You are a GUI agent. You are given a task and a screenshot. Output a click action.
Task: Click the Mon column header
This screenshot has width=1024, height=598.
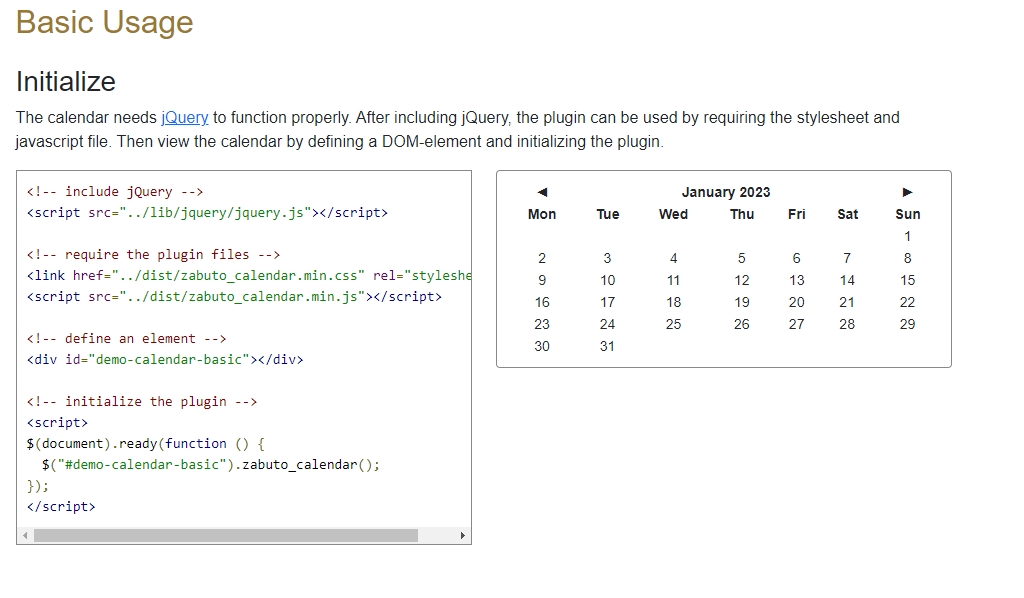(x=542, y=214)
